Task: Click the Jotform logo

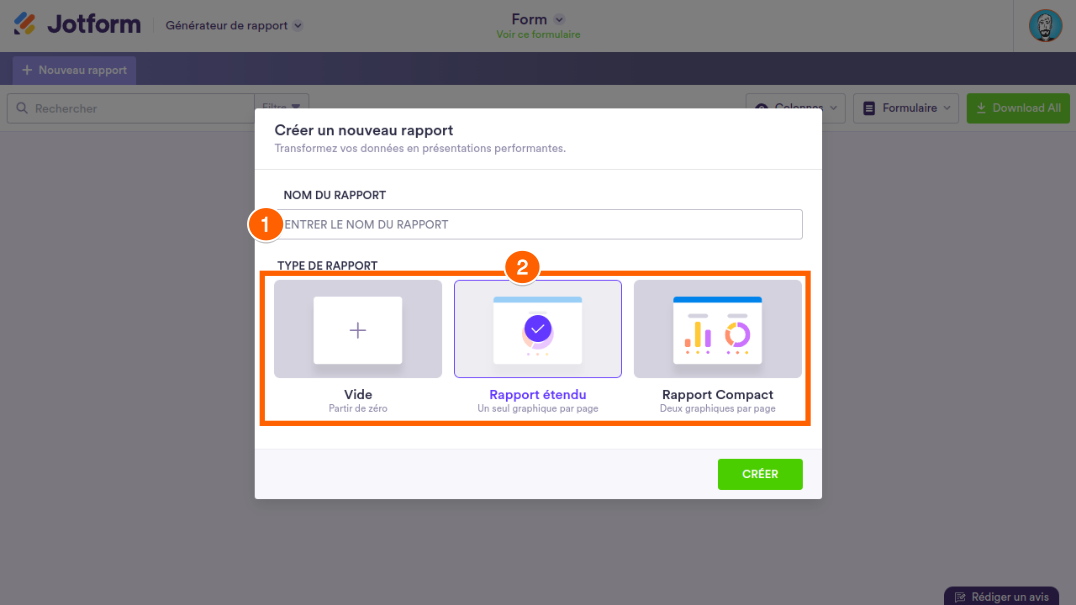Action: 77,25
